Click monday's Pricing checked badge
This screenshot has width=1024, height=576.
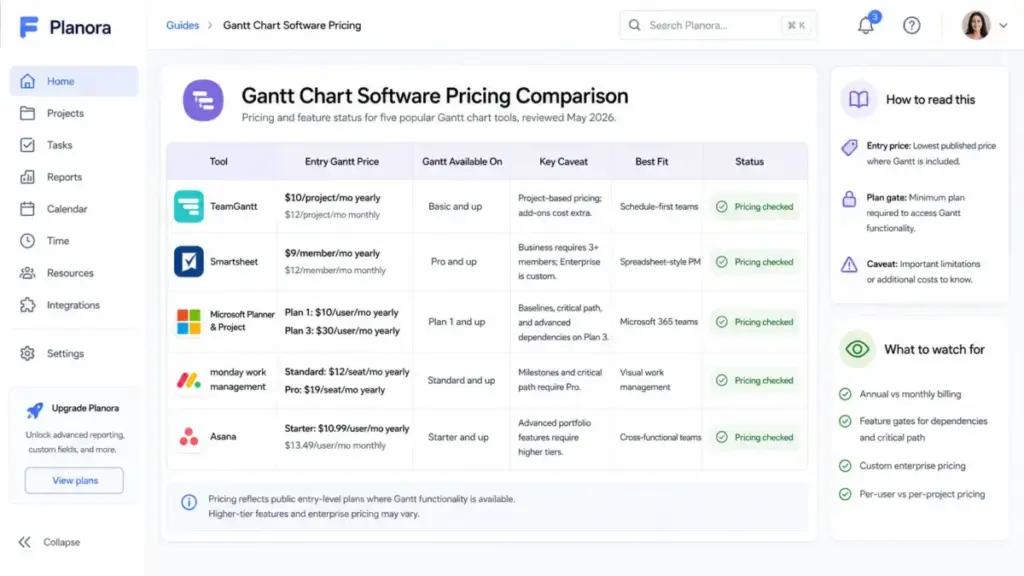[x=754, y=380]
